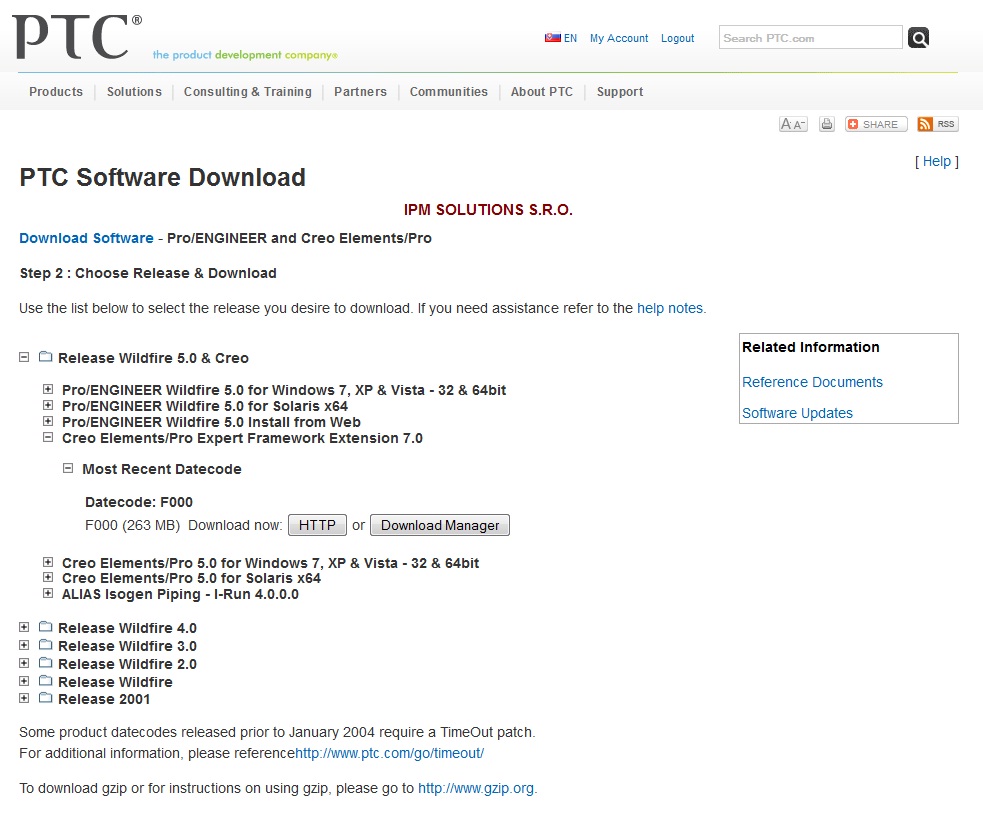The image size is (983, 815).
Task: Click the Logout link
Action: (x=678, y=38)
